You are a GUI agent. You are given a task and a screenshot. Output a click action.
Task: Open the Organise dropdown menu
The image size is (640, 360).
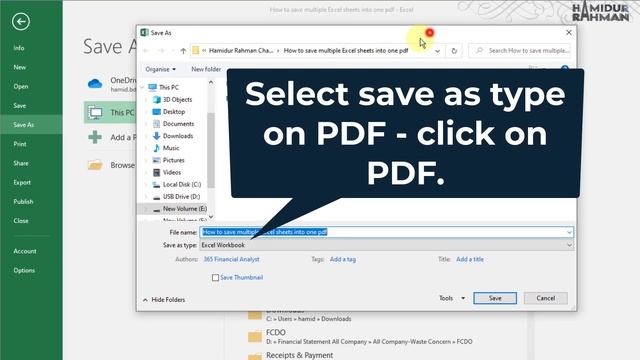pyautogui.click(x=160, y=69)
